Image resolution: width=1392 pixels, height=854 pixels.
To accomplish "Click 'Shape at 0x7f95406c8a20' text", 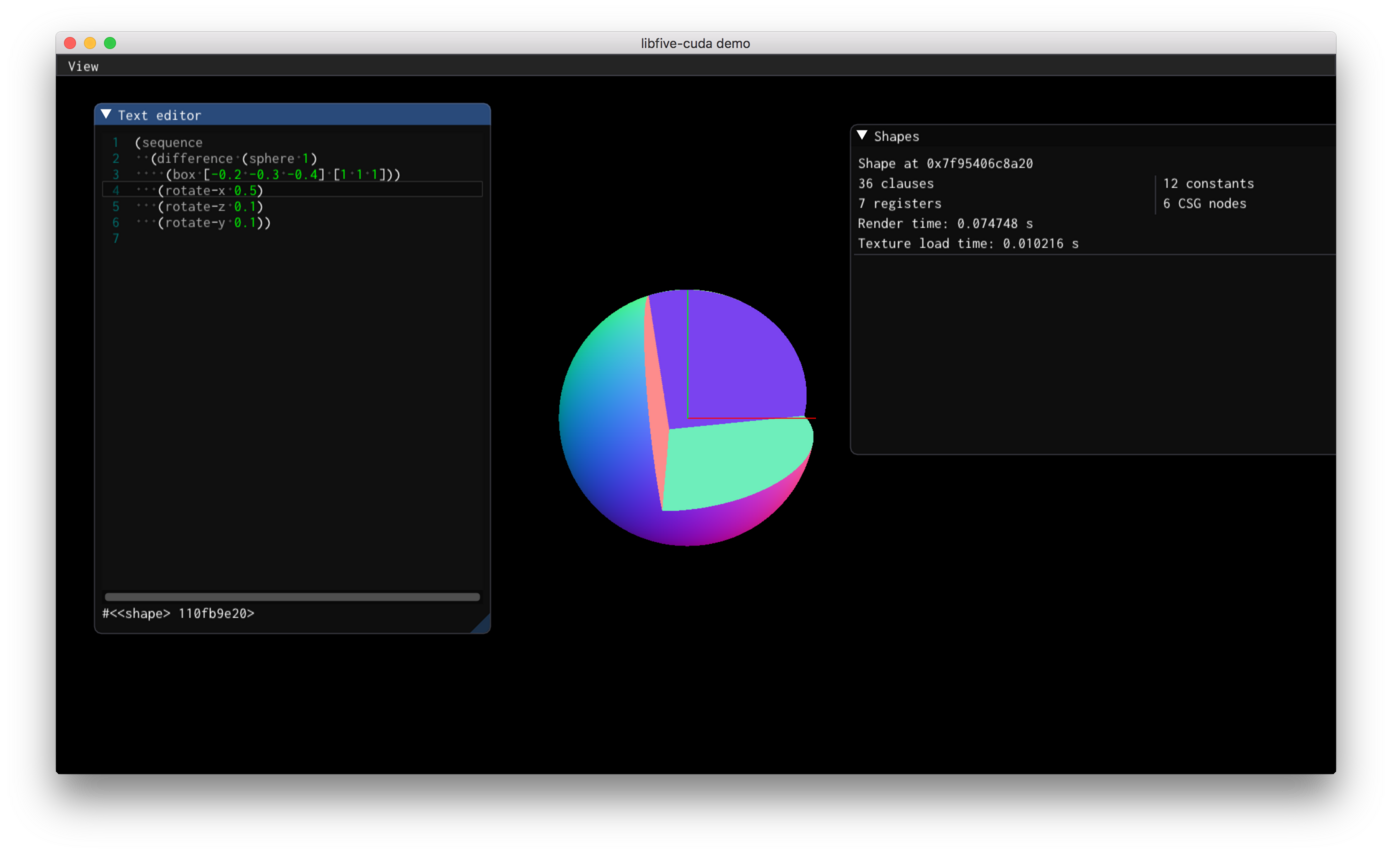I will coord(945,163).
